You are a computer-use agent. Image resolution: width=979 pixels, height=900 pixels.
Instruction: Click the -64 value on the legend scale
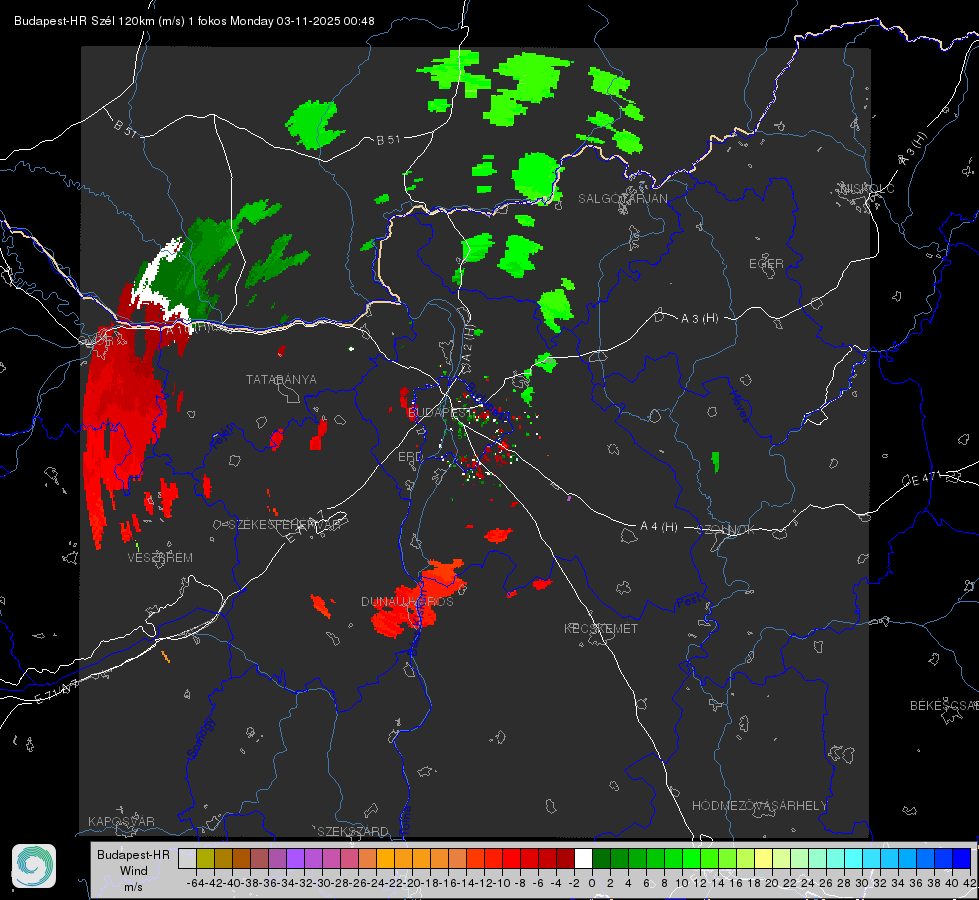click(x=195, y=883)
